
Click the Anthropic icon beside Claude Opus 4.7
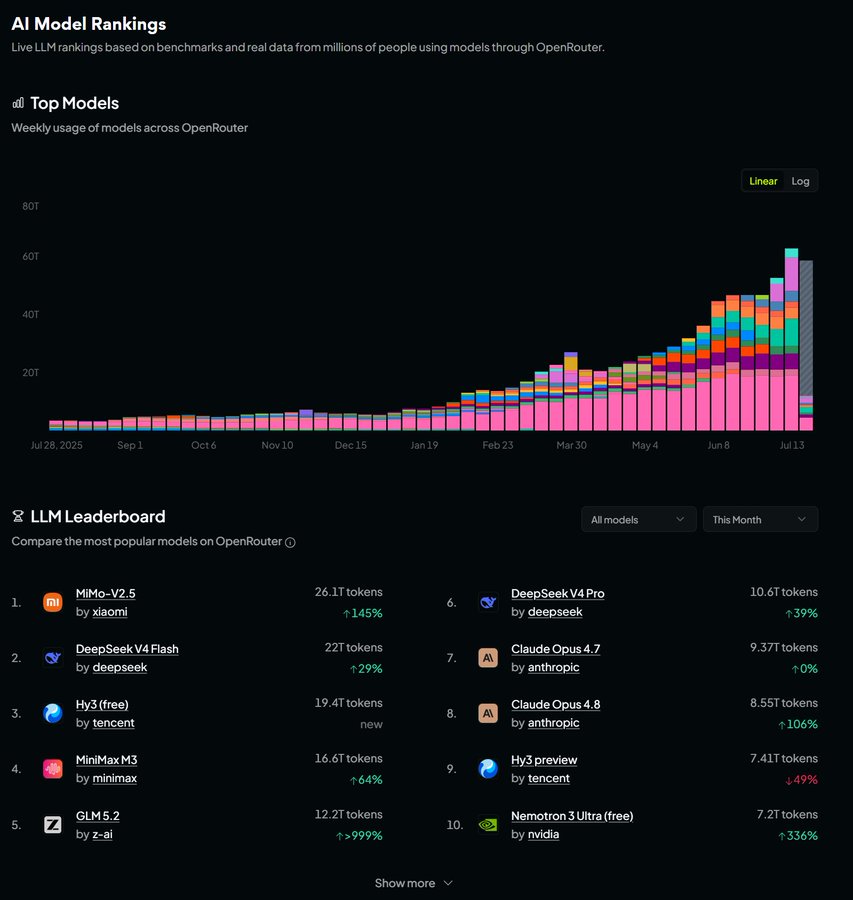488,658
